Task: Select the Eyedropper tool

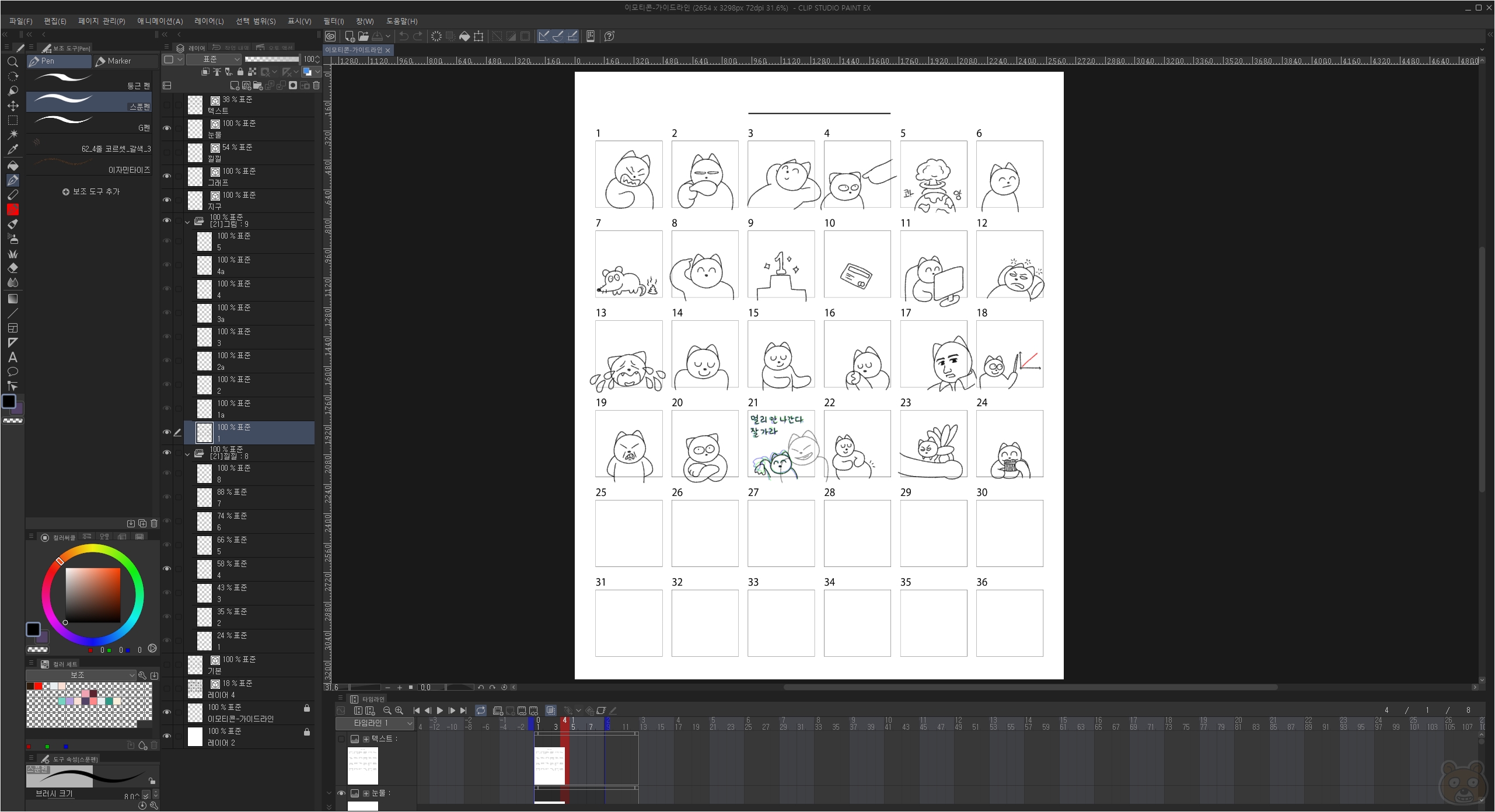Action: (x=13, y=149)
